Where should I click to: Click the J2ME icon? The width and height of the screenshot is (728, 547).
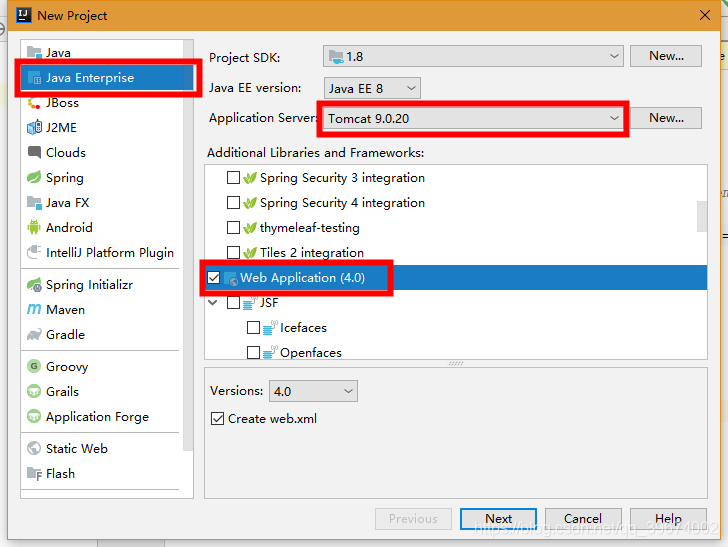(34, 127)
